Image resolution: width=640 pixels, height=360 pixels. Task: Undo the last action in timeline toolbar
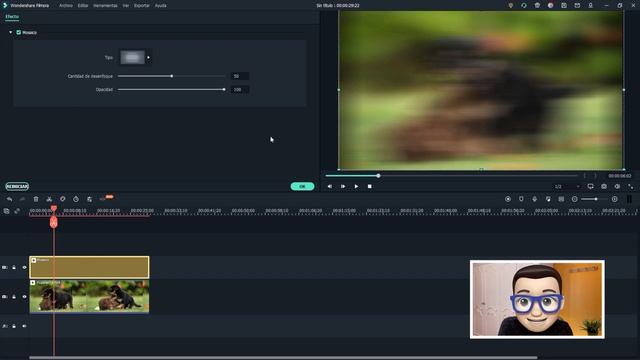click(x=9, y=199)
